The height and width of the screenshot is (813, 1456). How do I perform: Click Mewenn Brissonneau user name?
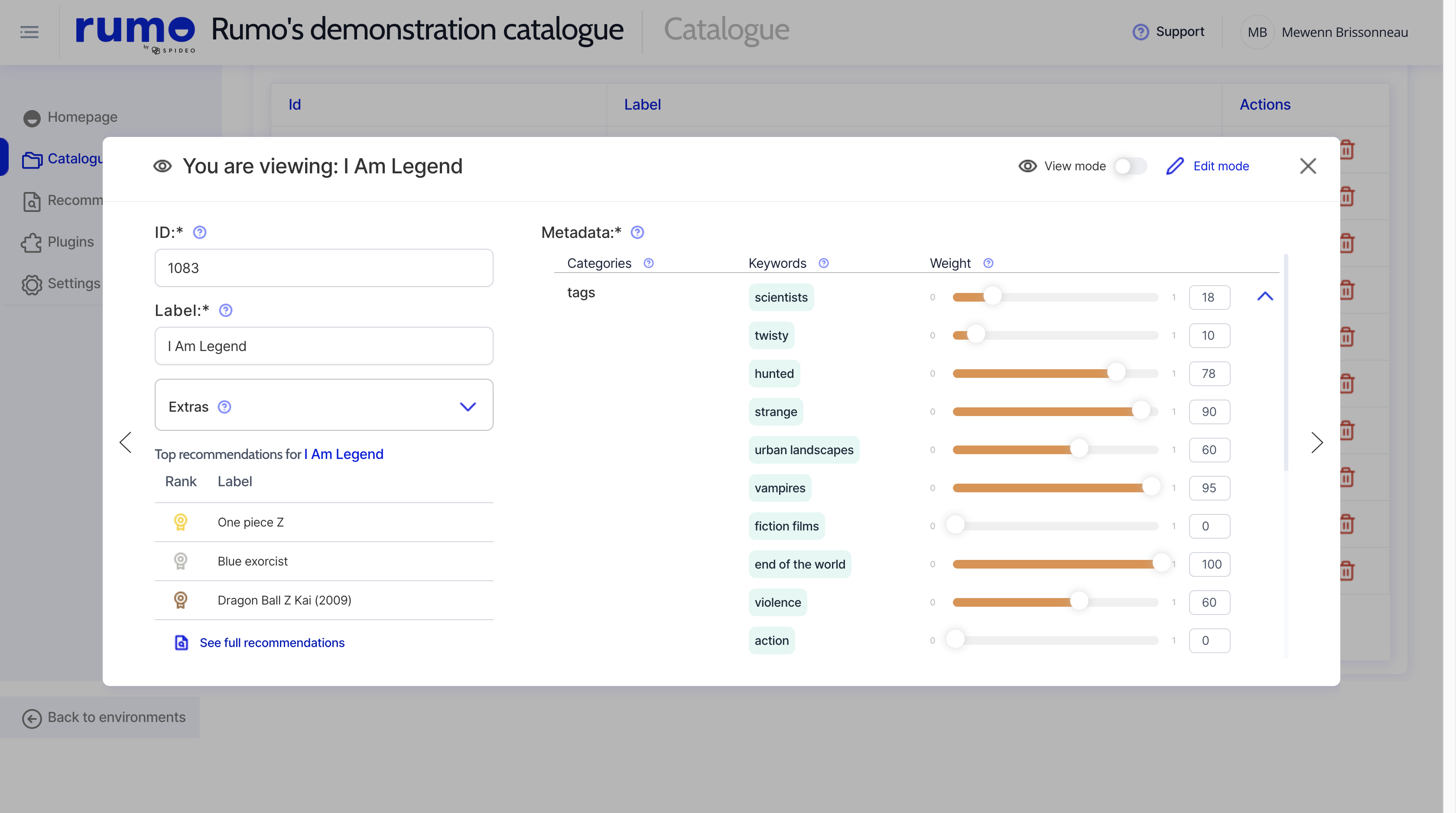[x=1345, y=32]
